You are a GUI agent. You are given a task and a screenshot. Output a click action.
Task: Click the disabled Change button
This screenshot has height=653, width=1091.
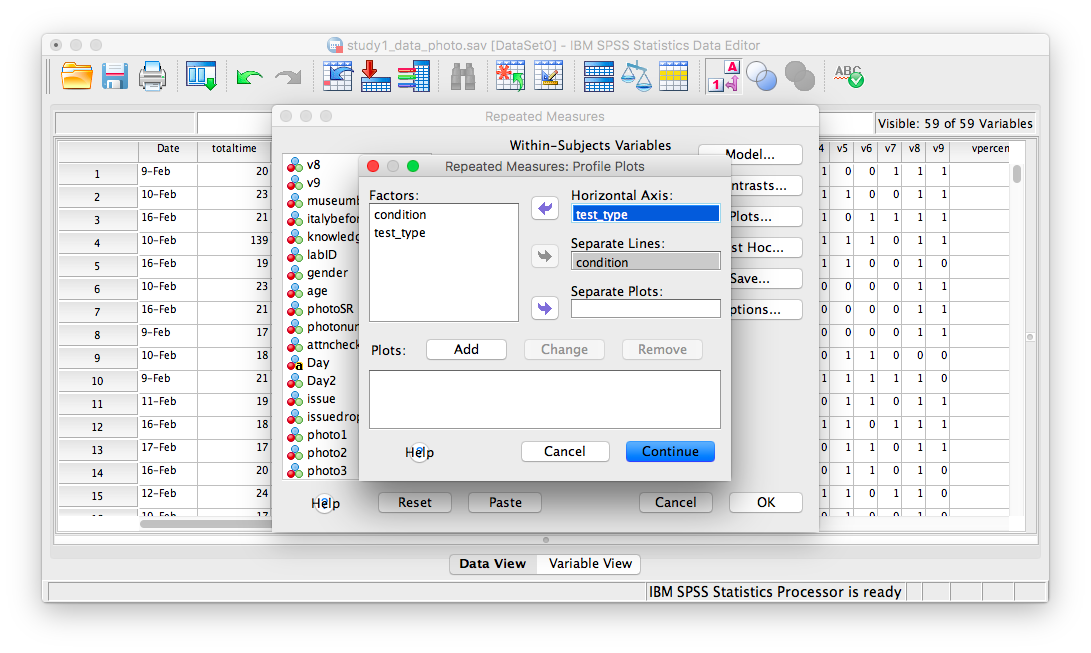tap(564, 349)
